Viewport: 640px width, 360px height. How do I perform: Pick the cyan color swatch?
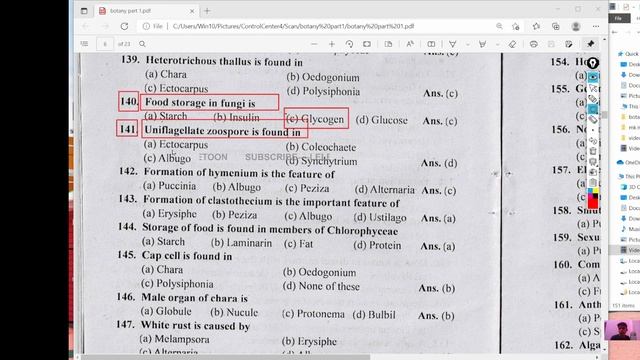click(590, 191)
